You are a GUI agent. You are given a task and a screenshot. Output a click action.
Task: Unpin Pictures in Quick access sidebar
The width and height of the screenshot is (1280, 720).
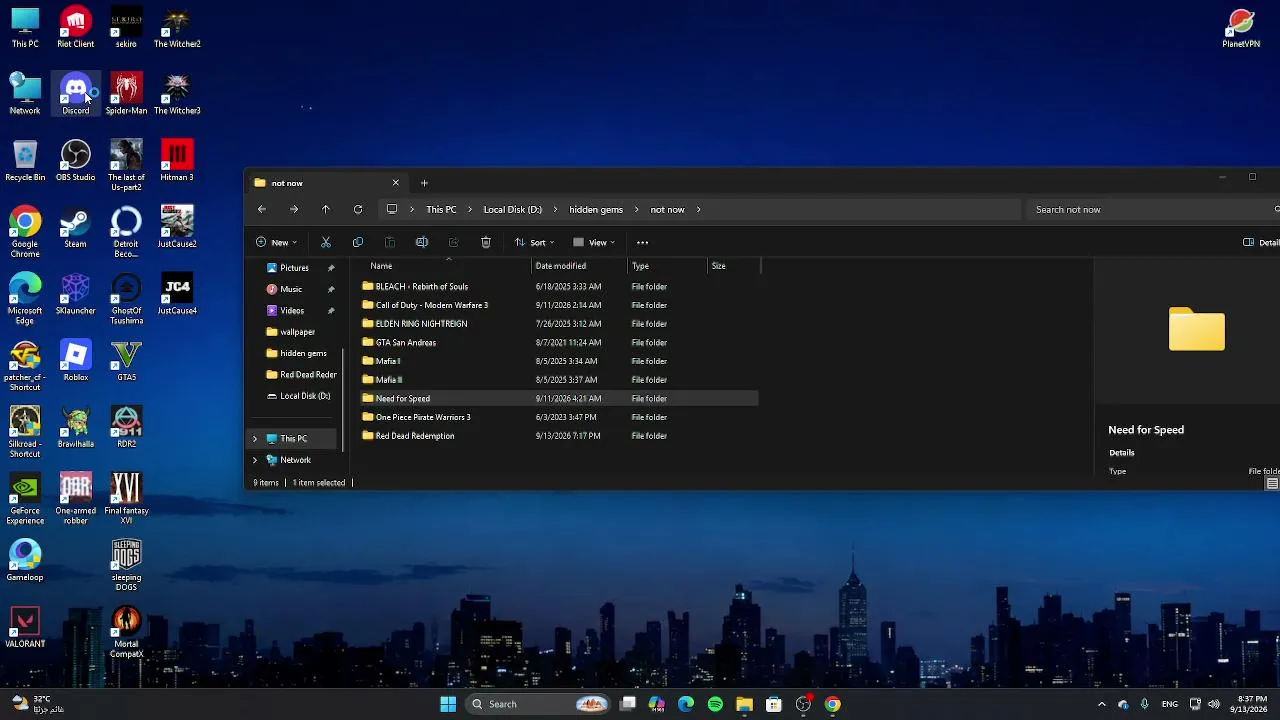pyautogui.click(x=331, y=268)
